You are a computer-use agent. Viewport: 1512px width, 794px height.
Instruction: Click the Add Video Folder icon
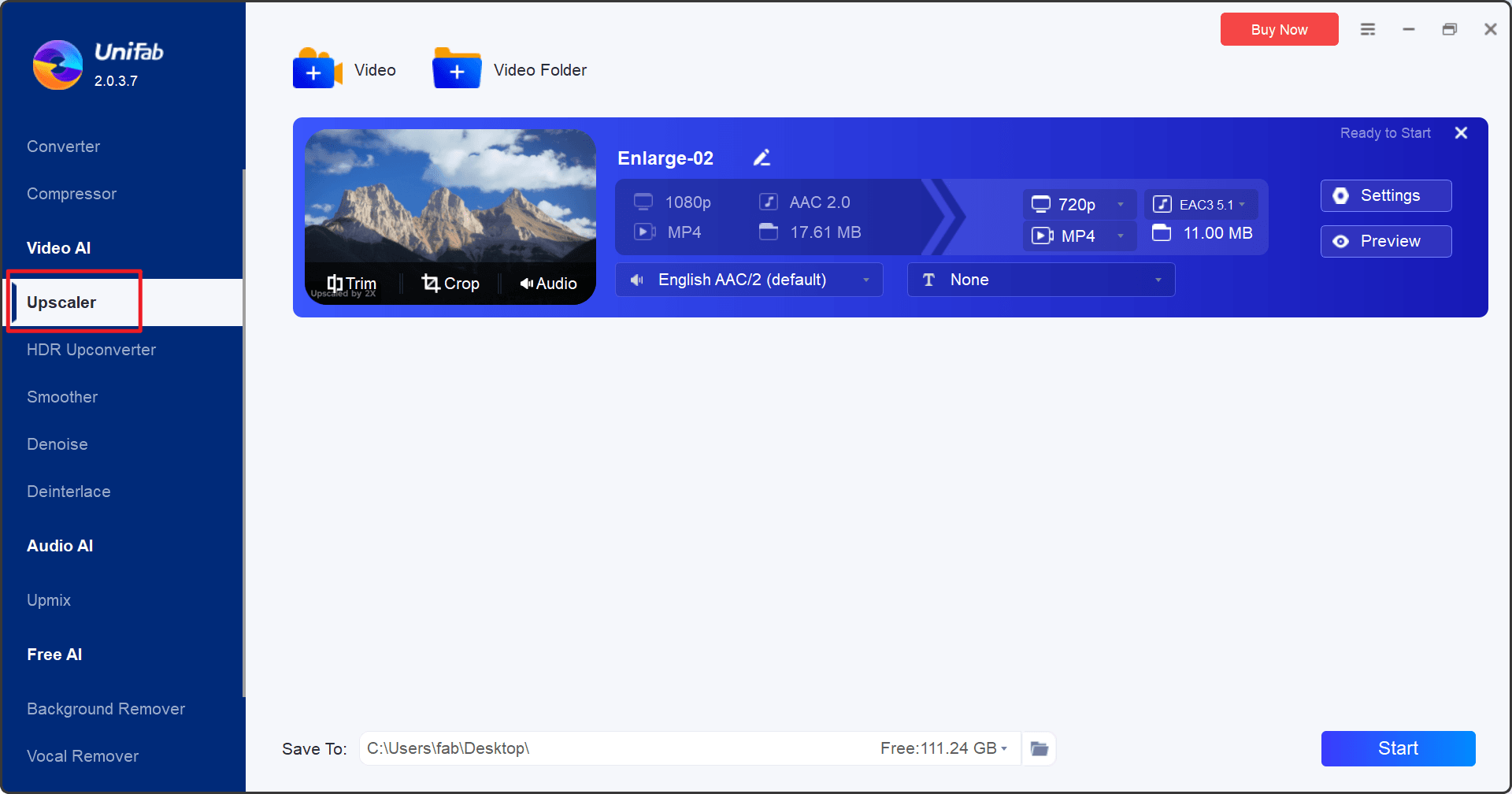click(457, 69)
